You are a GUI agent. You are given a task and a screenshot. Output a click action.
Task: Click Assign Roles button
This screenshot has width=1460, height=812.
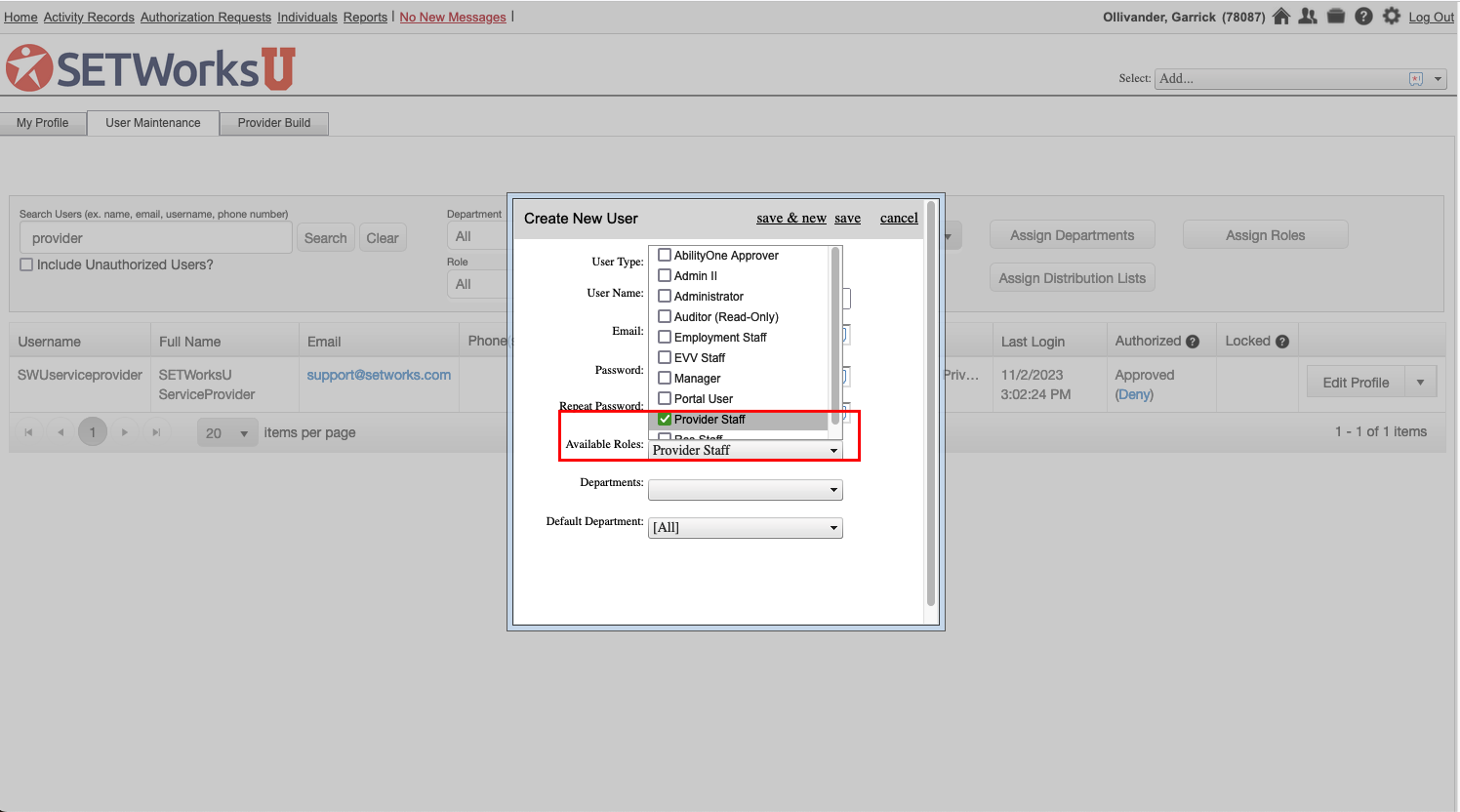point(1266,235)
